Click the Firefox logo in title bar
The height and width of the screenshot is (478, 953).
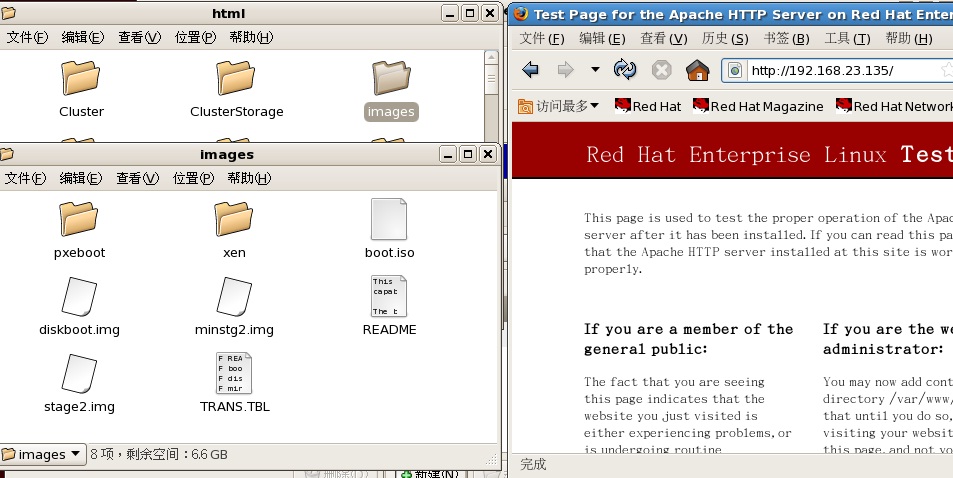[x=520, y=13]
